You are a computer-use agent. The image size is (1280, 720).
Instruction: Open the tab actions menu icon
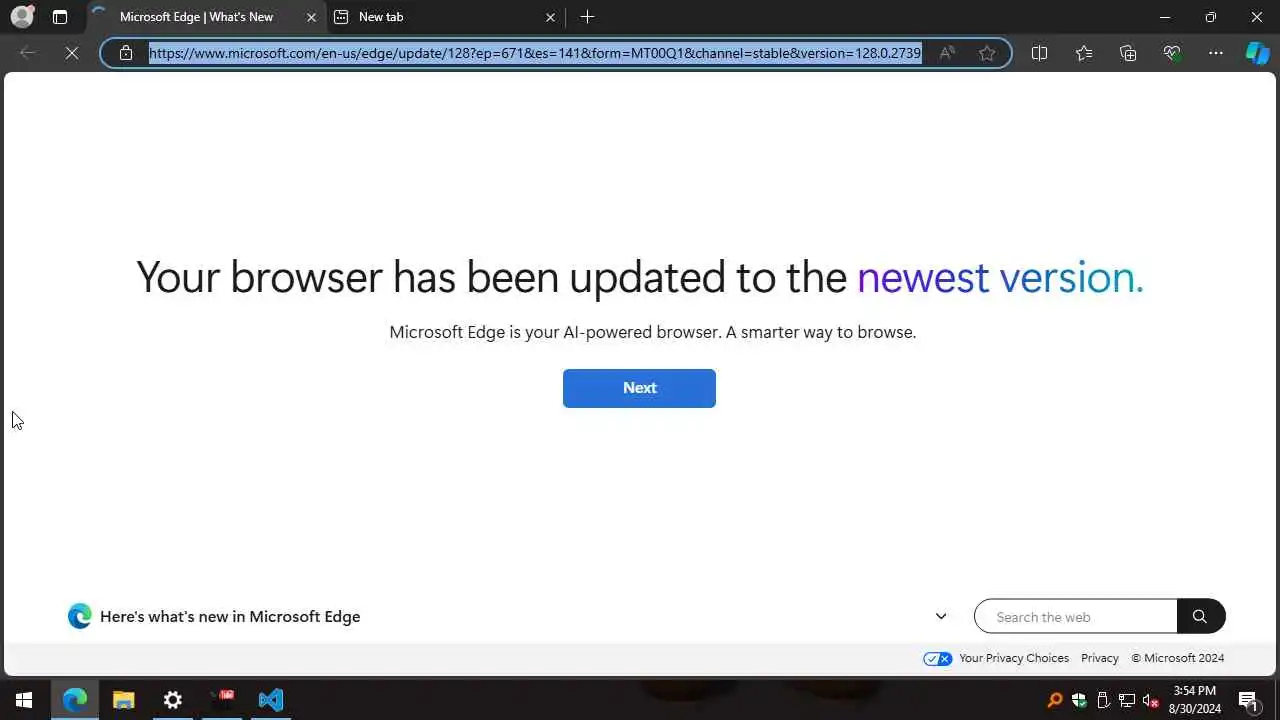pos(60,17)
